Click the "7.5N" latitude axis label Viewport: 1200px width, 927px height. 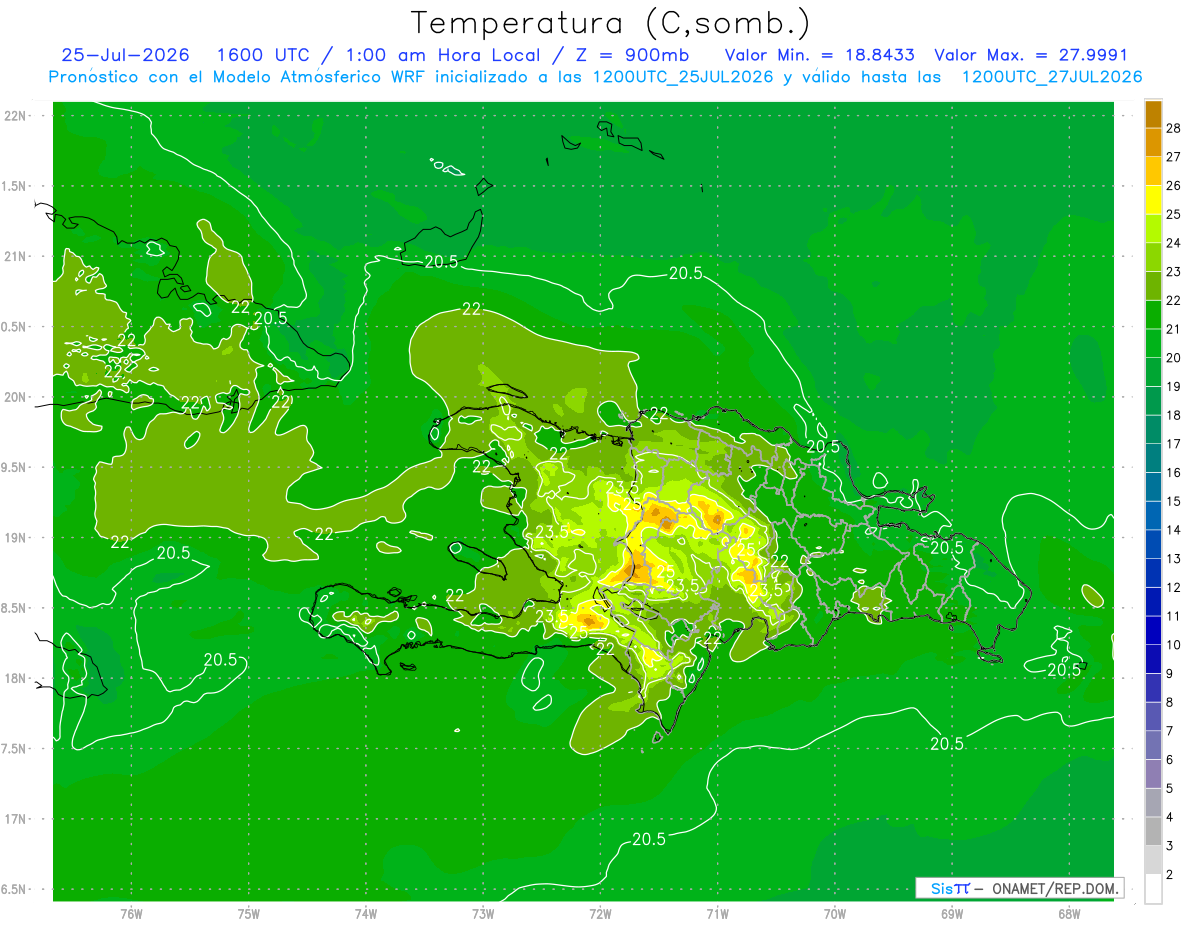14,749
